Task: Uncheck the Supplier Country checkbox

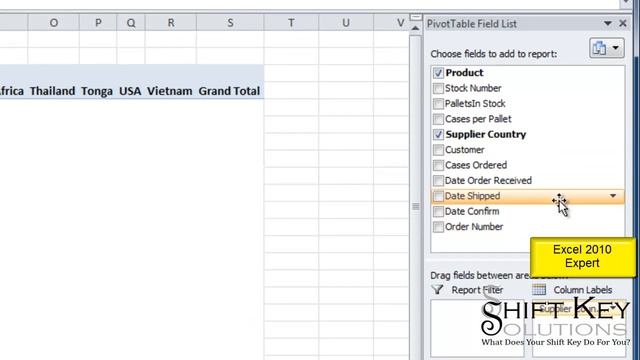Action: (x=438, y=134)
